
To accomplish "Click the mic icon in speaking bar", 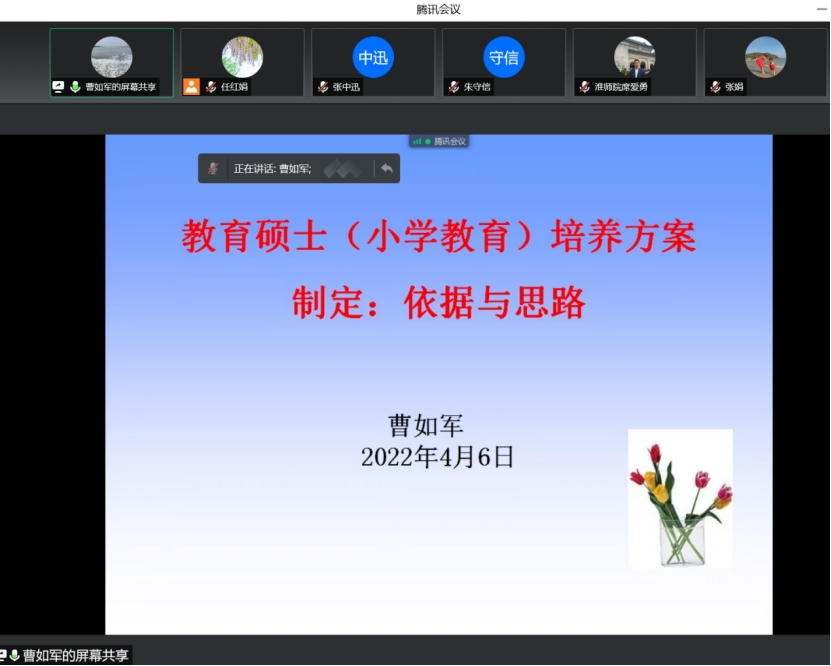I will point(213,169).
